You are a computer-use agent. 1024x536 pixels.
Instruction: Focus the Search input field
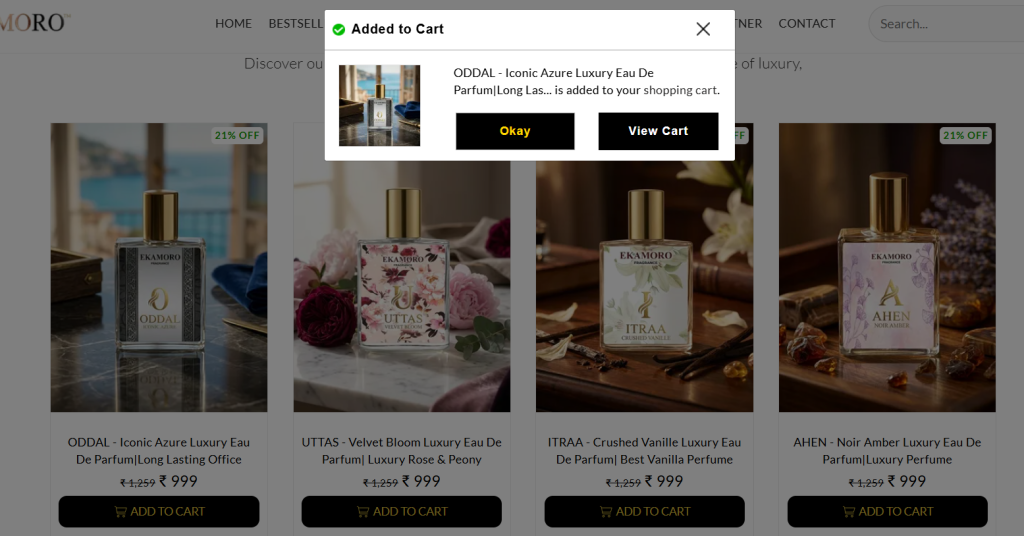pos(947,24)
